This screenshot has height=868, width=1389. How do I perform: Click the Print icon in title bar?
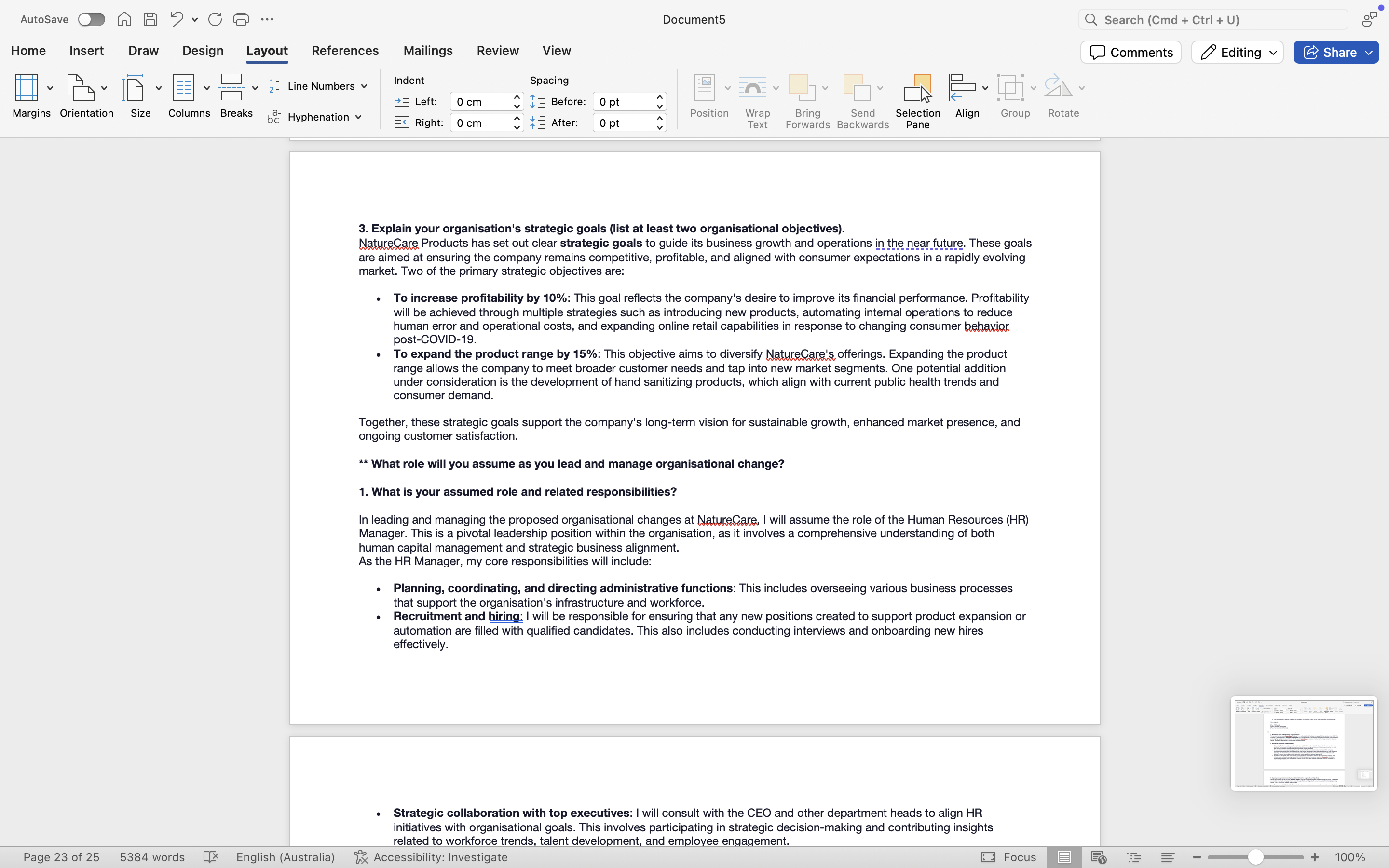[241, 19]
